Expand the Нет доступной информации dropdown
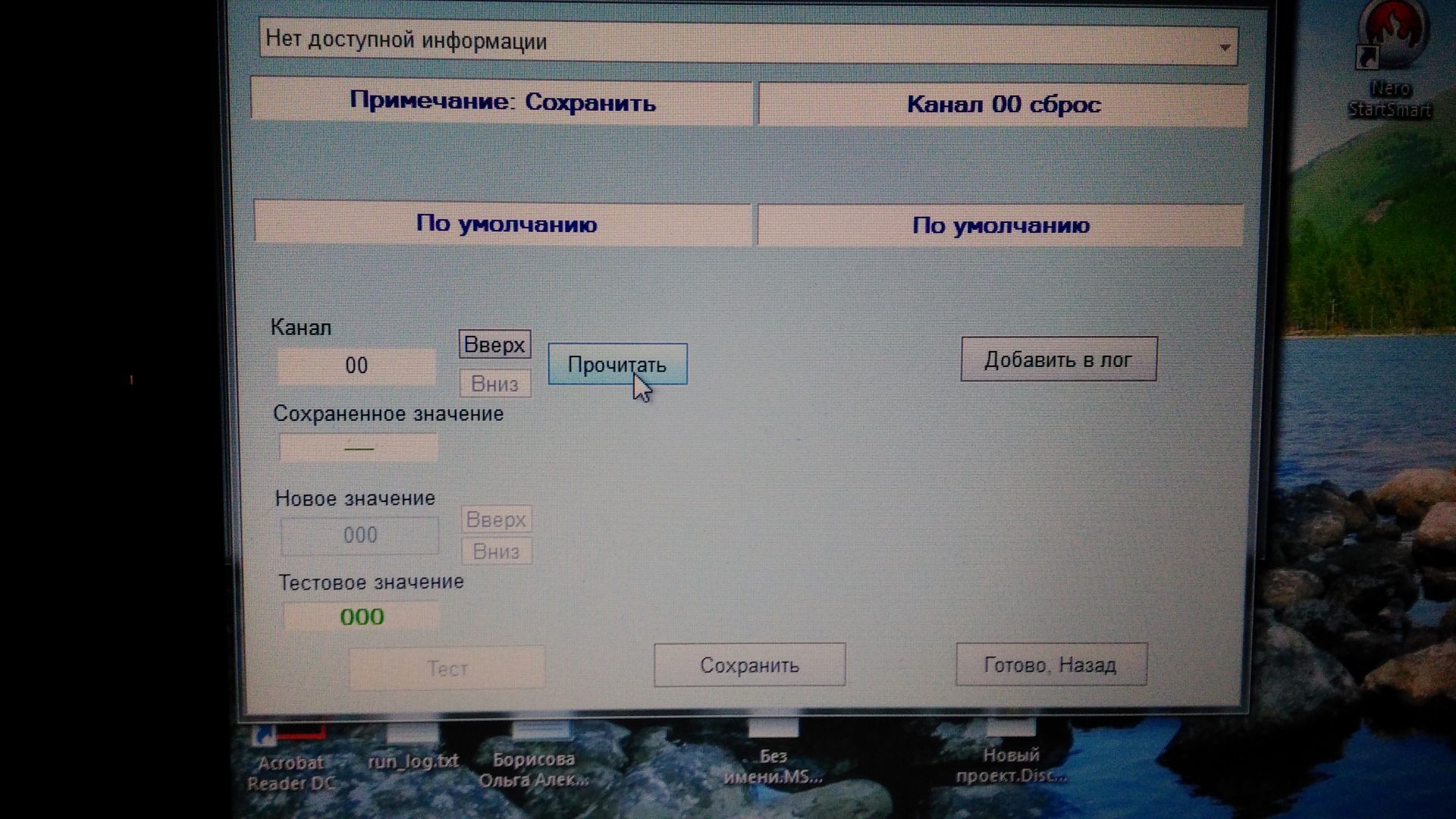 1224,47
